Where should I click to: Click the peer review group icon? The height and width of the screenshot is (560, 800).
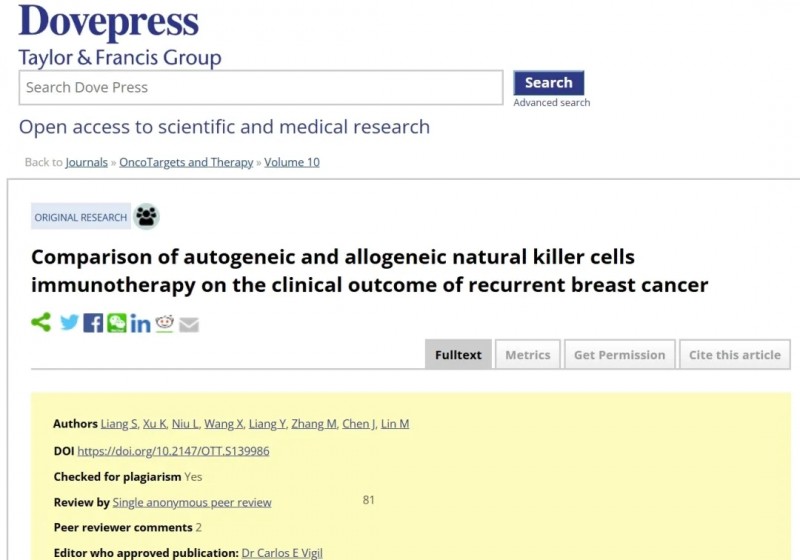(146, 216)
